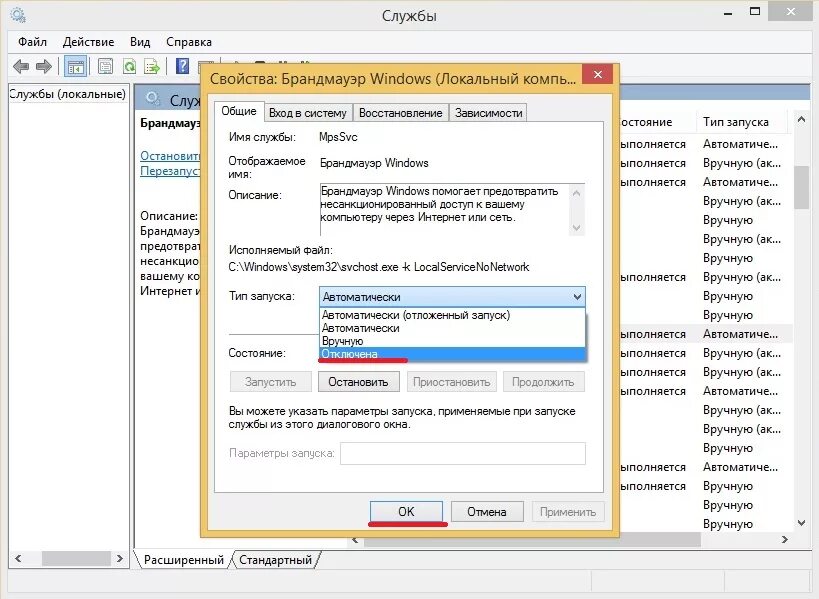819x599 pixels.
Task: Click the Продолжить button
Action: click(543, 382)
